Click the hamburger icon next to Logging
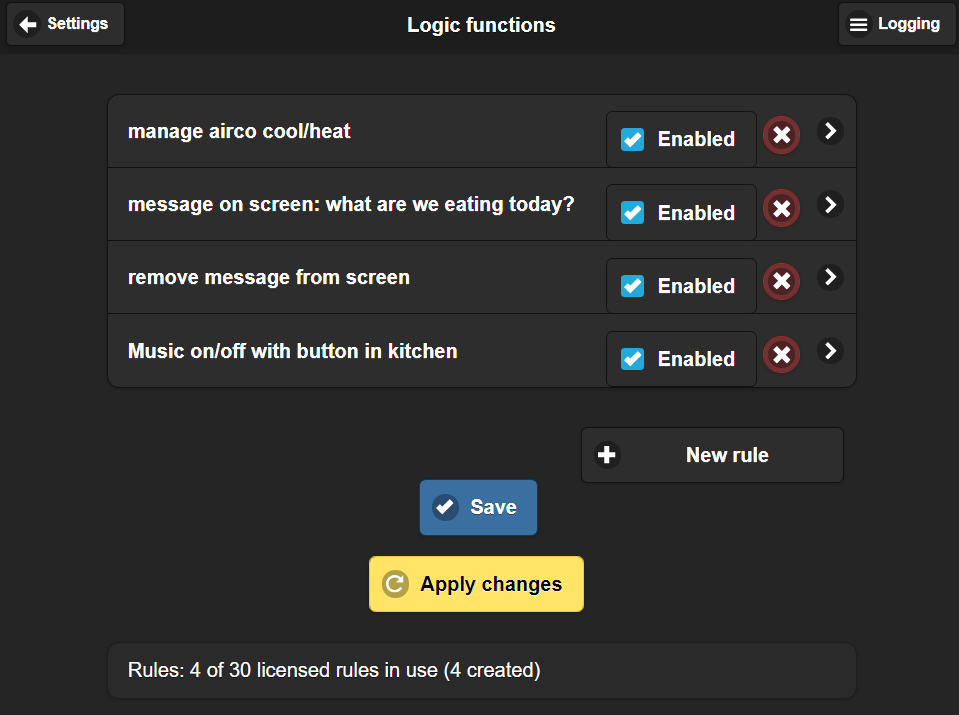Screen dimensions: 959x715 (859, 24)
